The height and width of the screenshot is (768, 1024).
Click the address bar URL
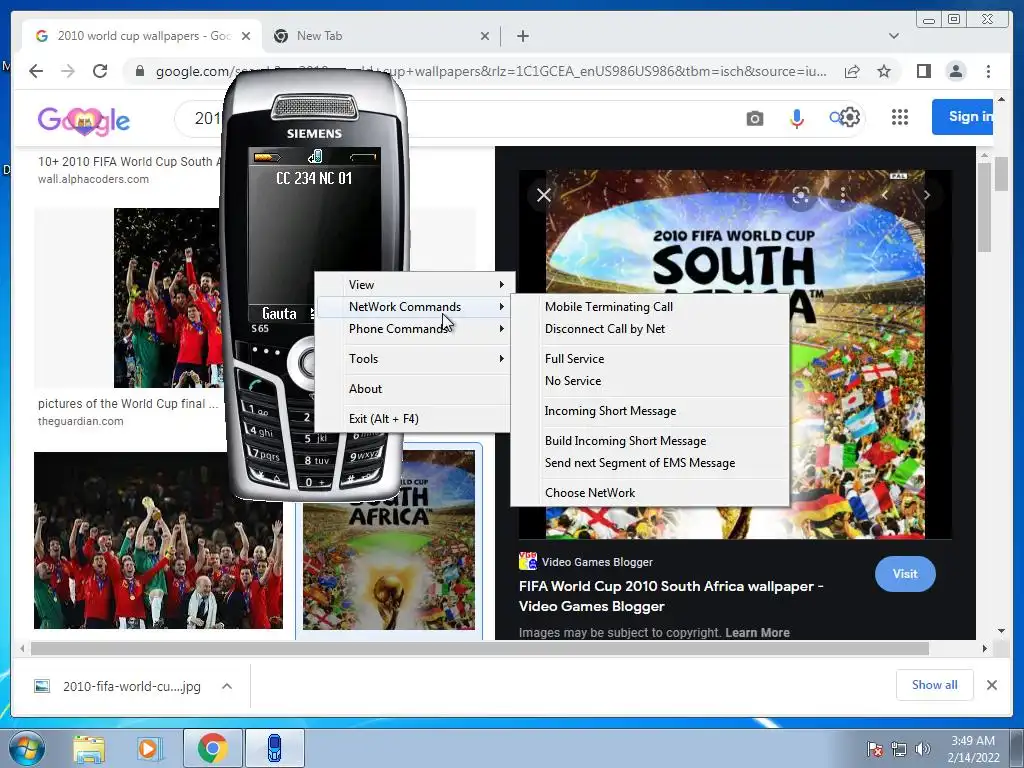pyautogui.click(x=491, y=71)
